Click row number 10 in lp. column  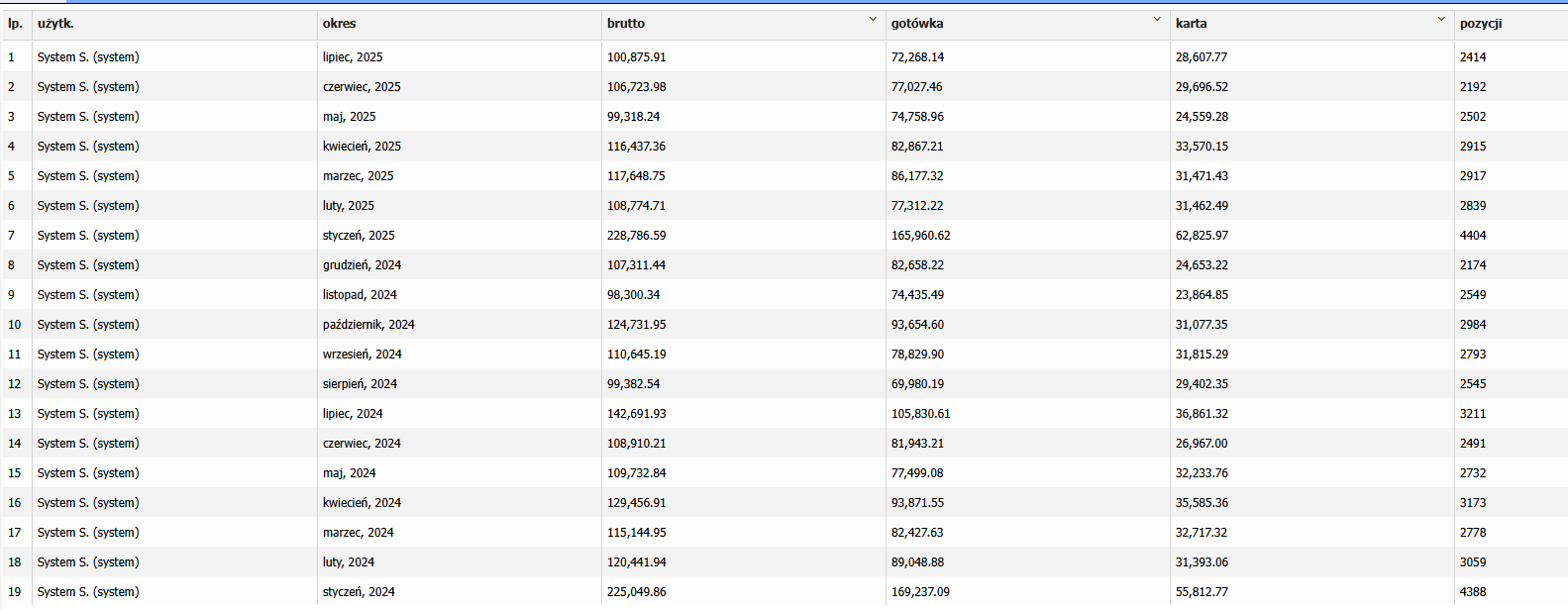[x=15, y=325]
